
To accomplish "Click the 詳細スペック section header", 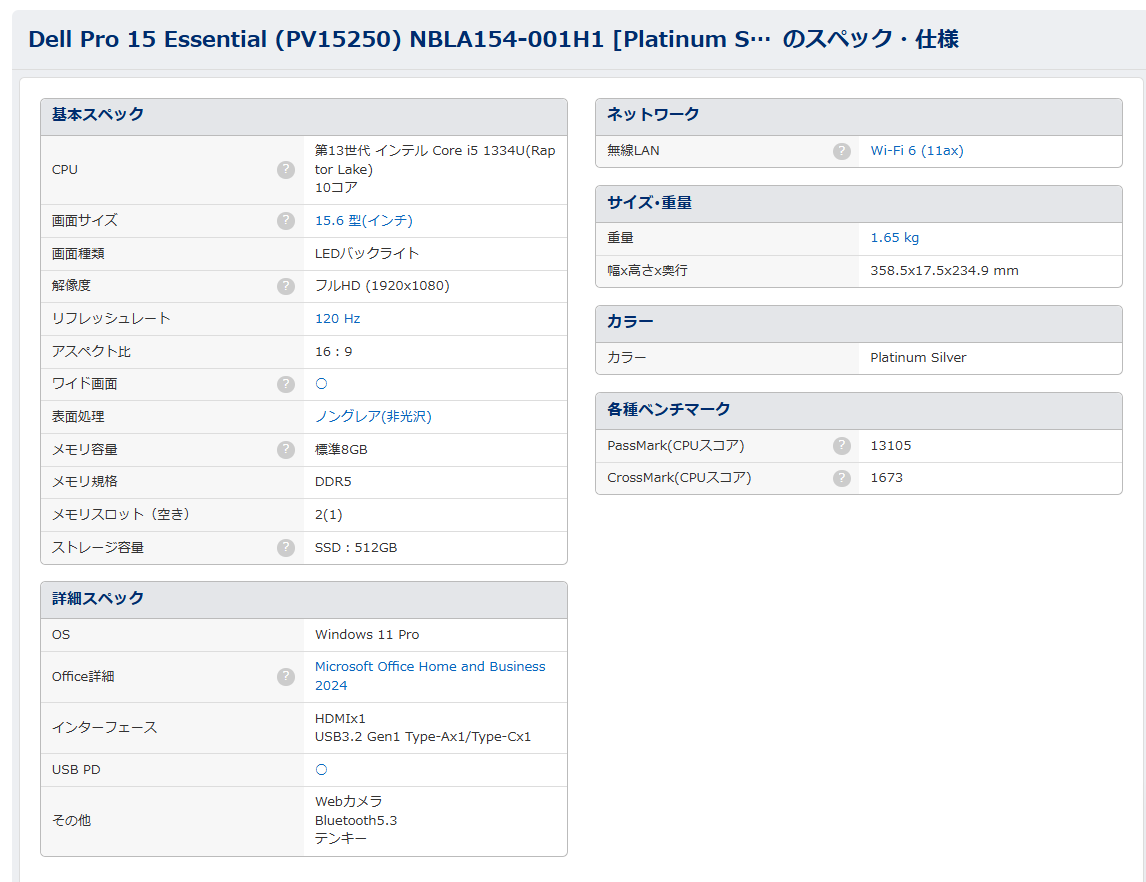I will pyautogui.click(x=304, y=601).
